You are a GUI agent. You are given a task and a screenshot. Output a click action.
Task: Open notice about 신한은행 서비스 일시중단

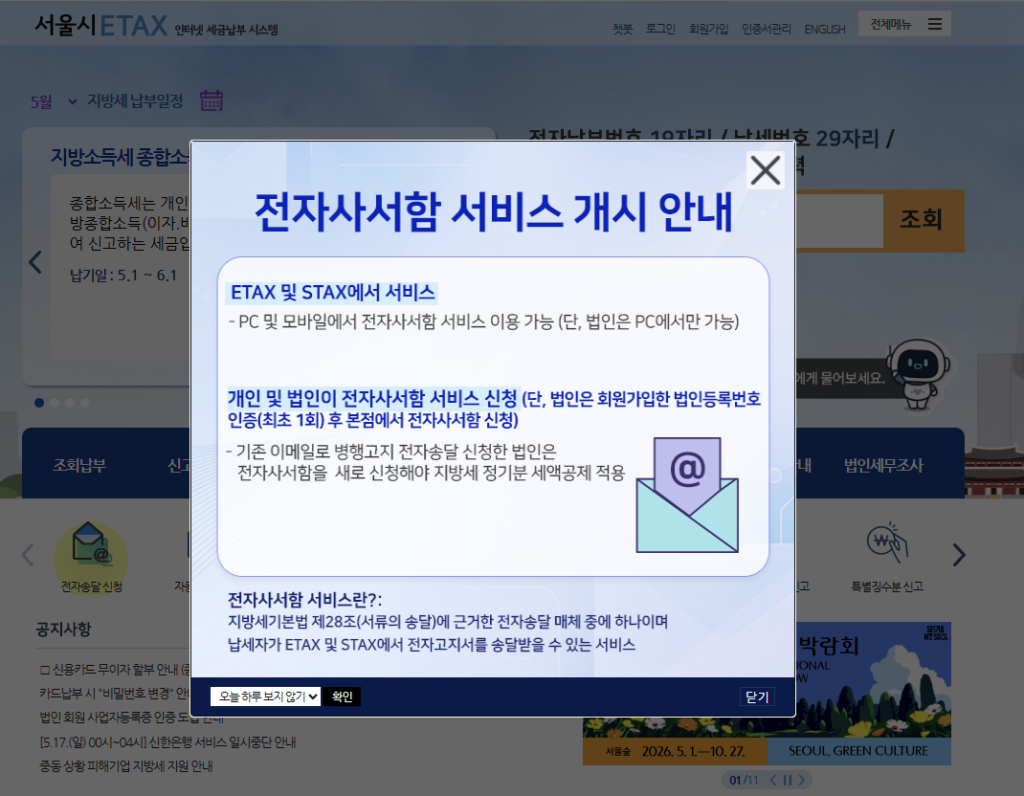click(x=167, y=742)
